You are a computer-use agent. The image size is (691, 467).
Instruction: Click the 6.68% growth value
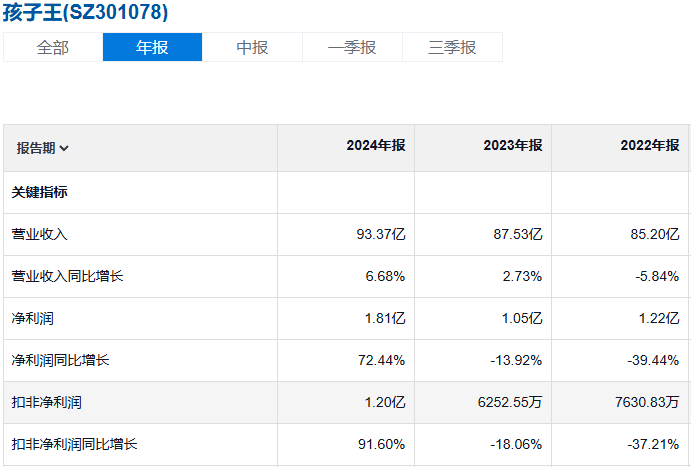coord(385,276)
